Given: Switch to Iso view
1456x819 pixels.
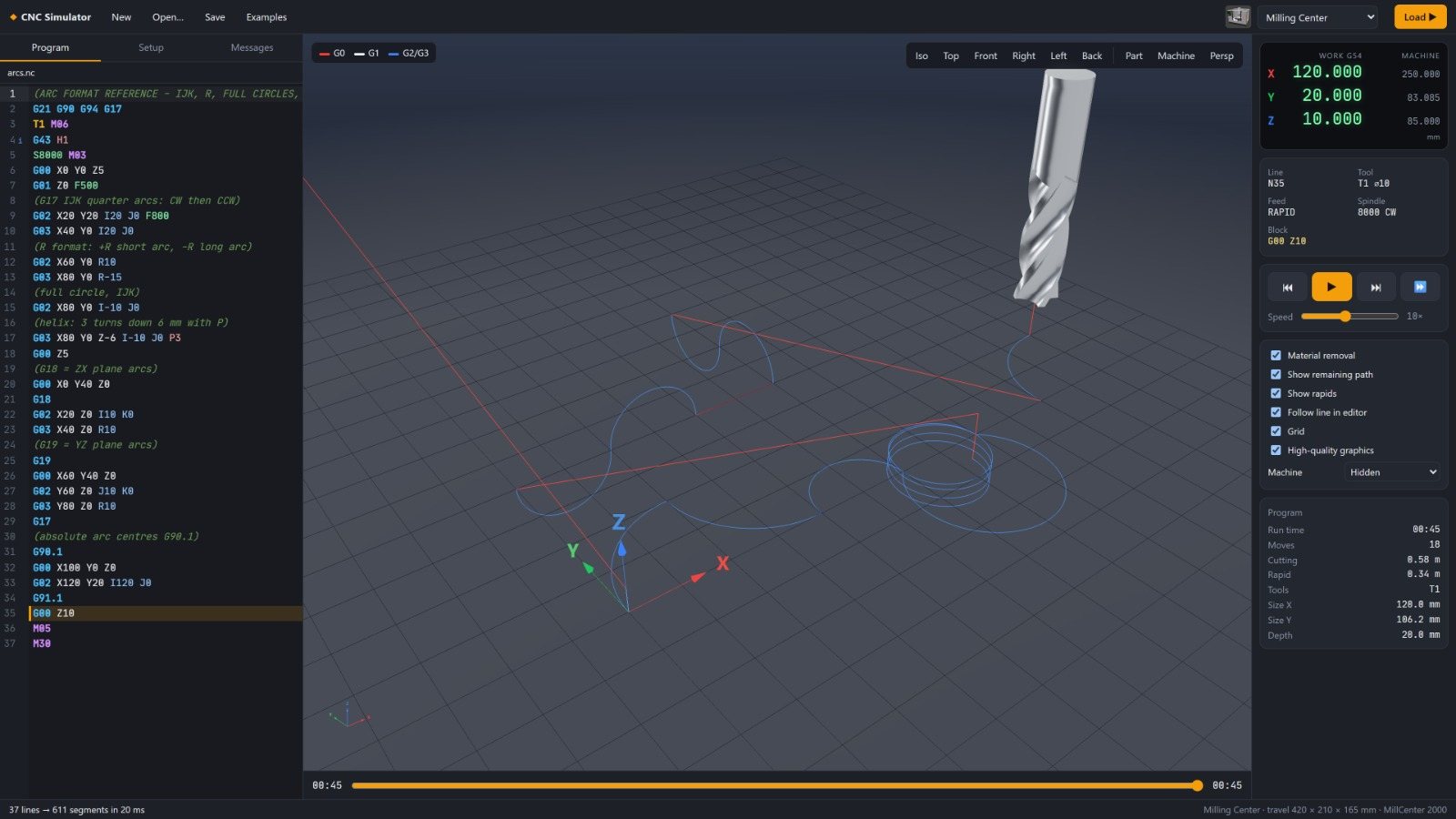Looking at the screenshot, I should (x=922, y=56).
